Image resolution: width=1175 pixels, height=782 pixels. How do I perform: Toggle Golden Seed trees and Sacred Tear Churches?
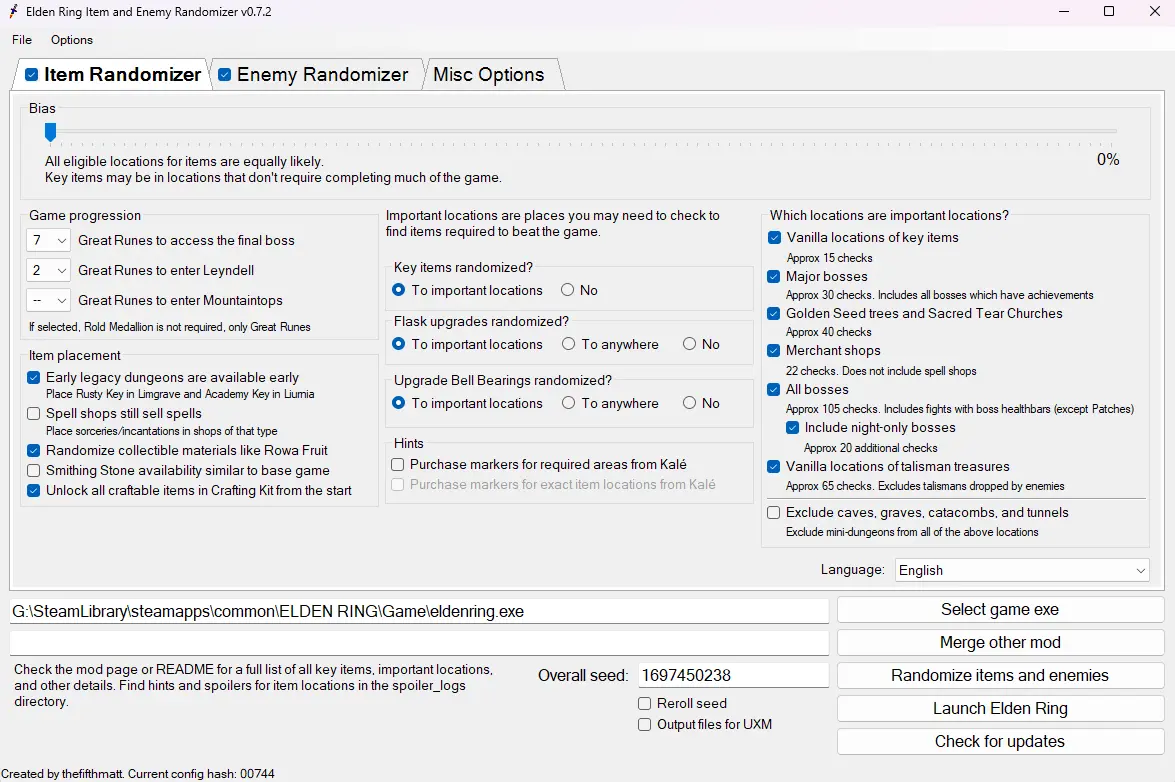point(774,313)
